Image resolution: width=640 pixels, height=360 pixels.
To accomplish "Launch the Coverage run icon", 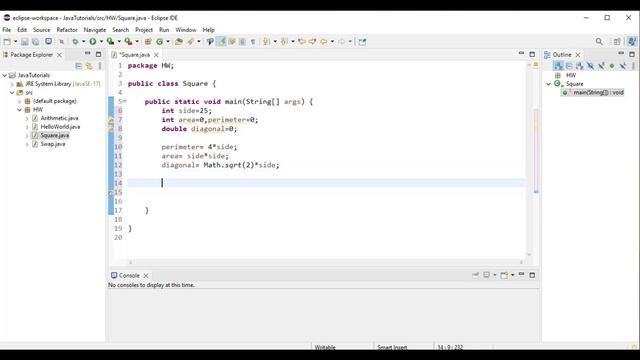I will click(x=110, y=42).
